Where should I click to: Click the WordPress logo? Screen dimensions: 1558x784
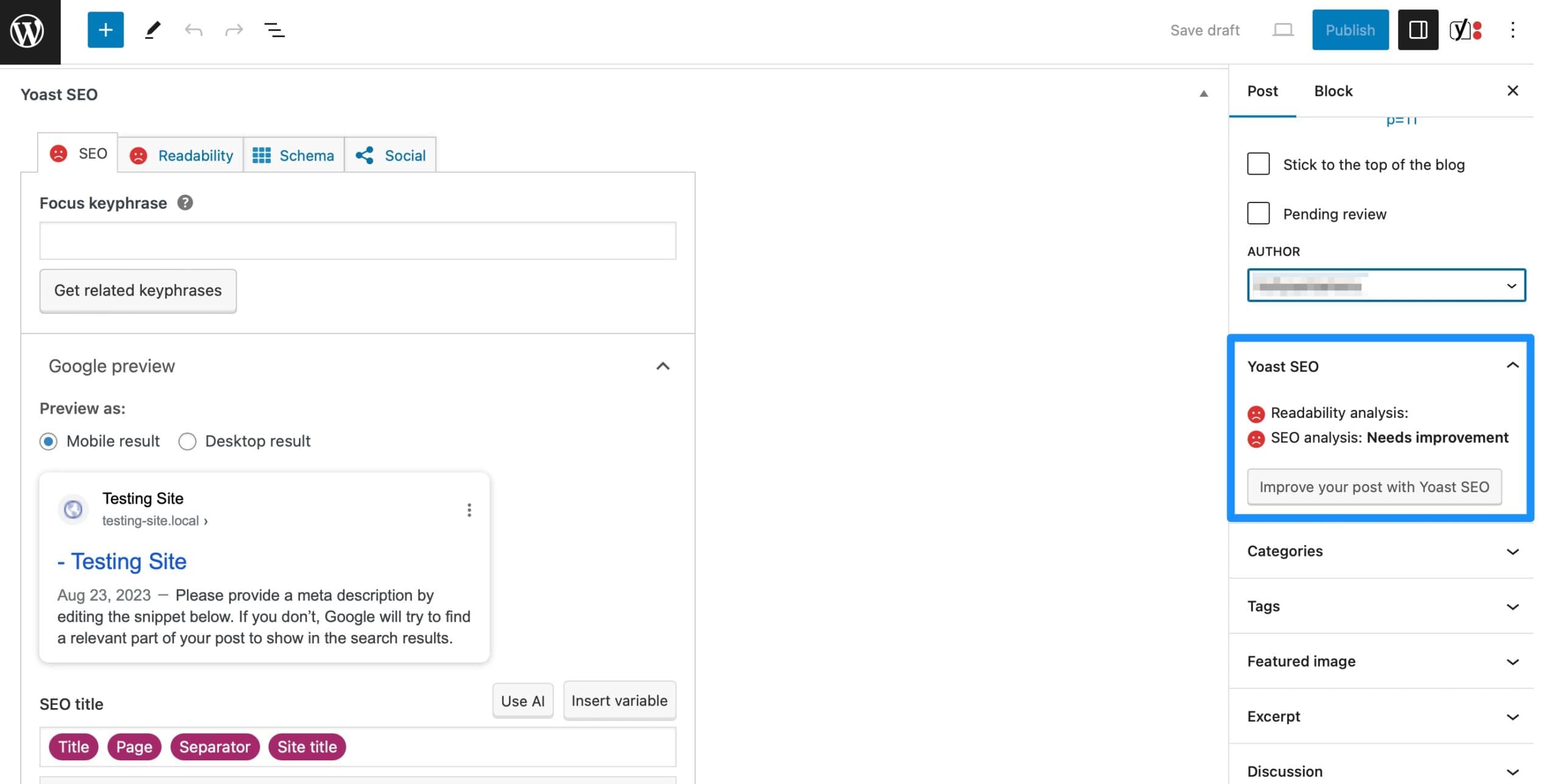(x=29, y=31)
